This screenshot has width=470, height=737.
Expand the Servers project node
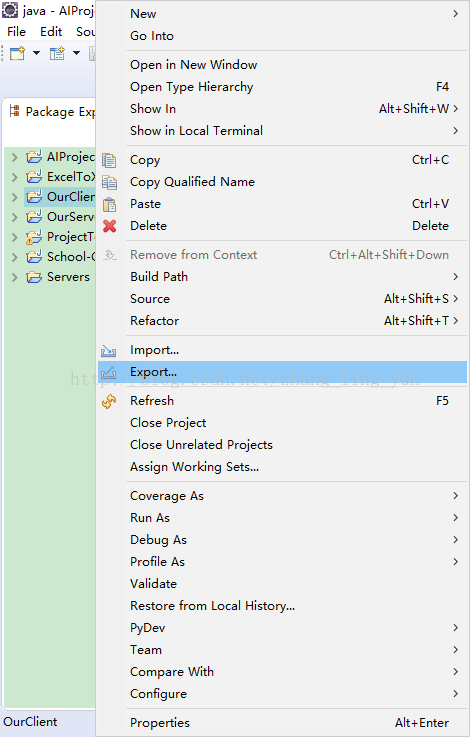click(x=15, y=277)
